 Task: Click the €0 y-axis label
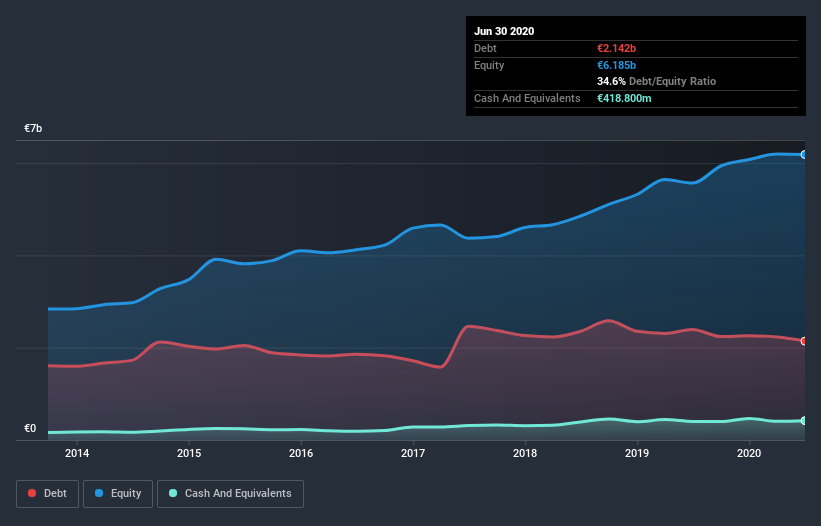30,428
